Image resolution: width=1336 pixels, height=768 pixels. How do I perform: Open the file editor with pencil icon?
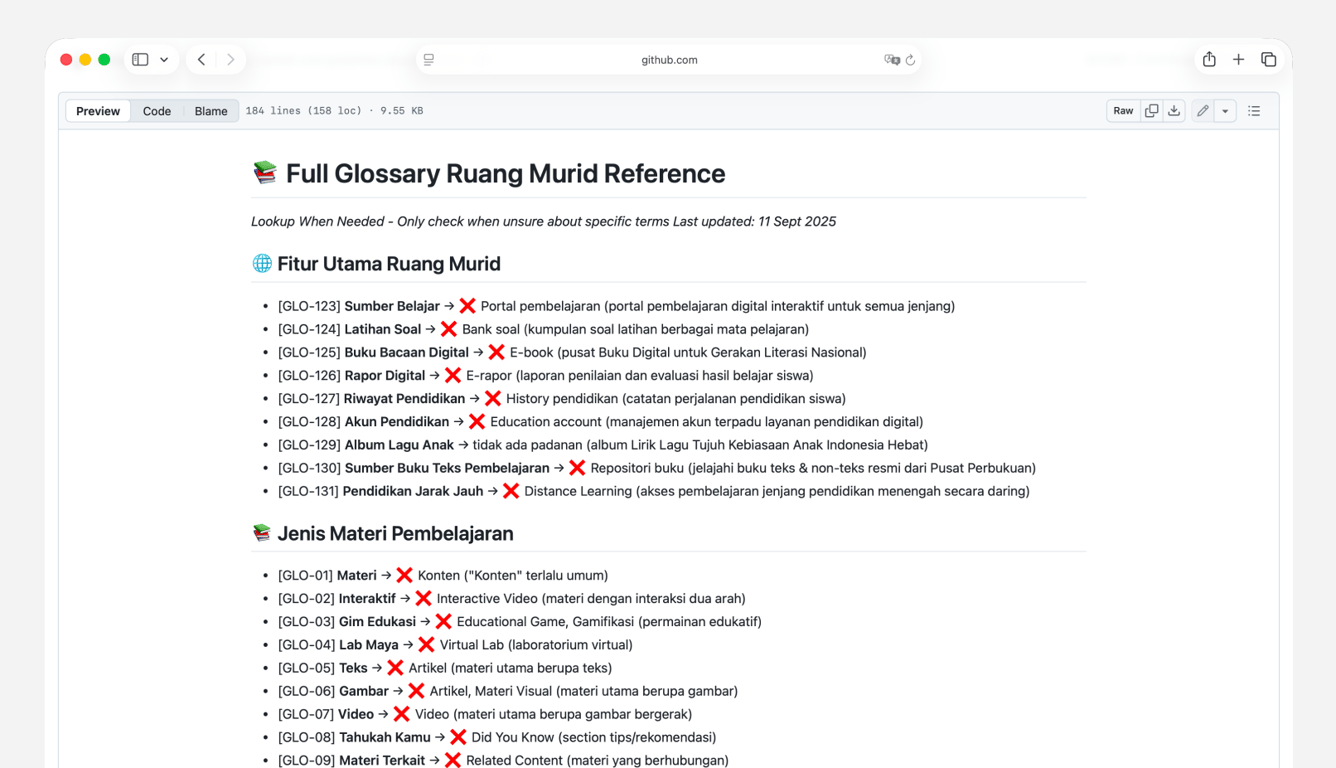(x=1202, y=111)
